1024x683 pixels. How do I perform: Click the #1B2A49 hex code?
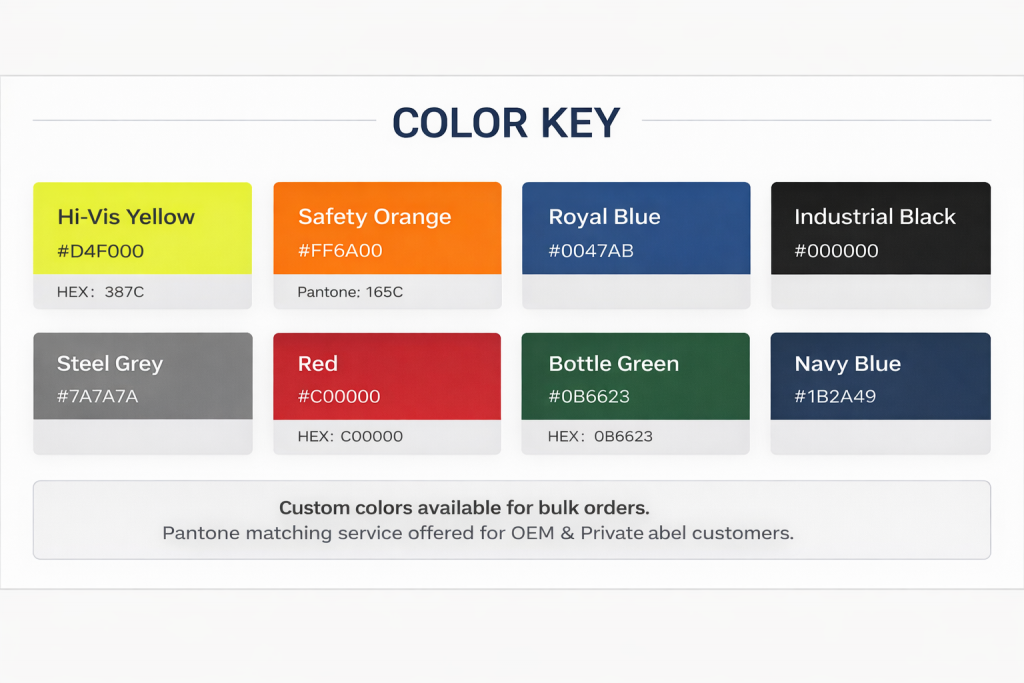835,397
